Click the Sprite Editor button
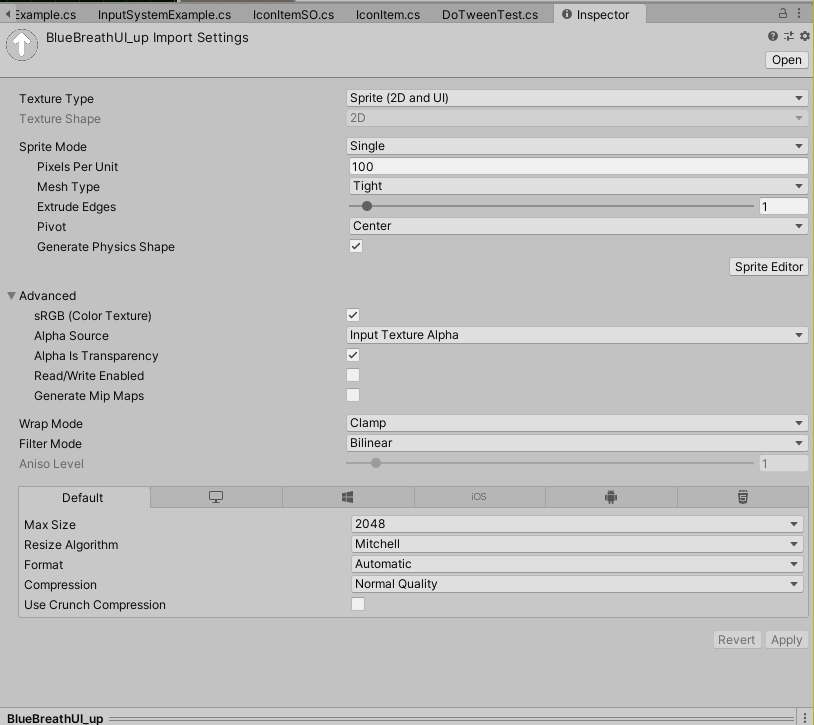 (768, 266)
